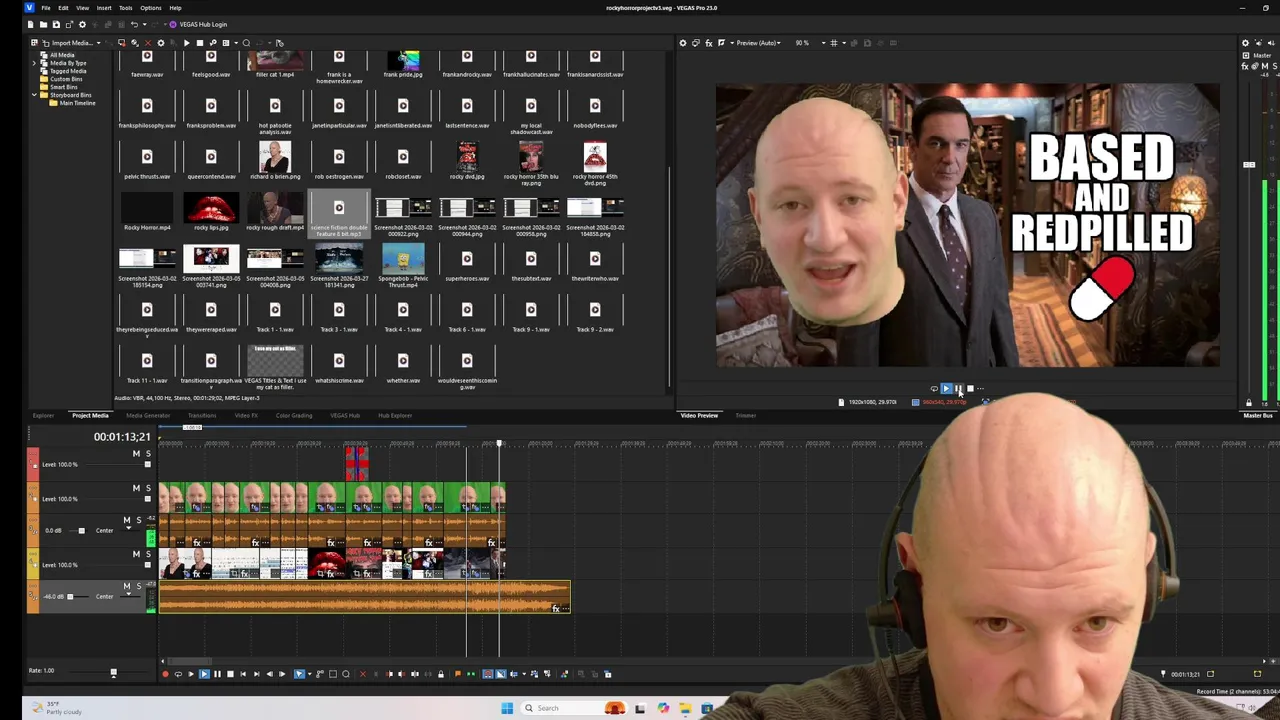The image size is (1280, 720).
Task: Open Video Output FX in preview toolbar
Action: (x=709, y=43)
